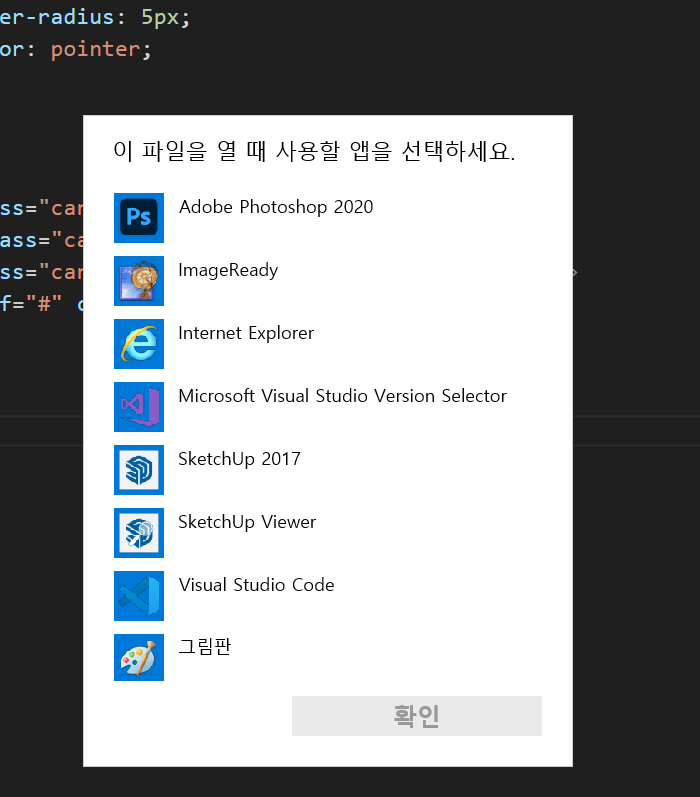
Task: Pick the Internet Explorer icon
Action: [139, 344]
